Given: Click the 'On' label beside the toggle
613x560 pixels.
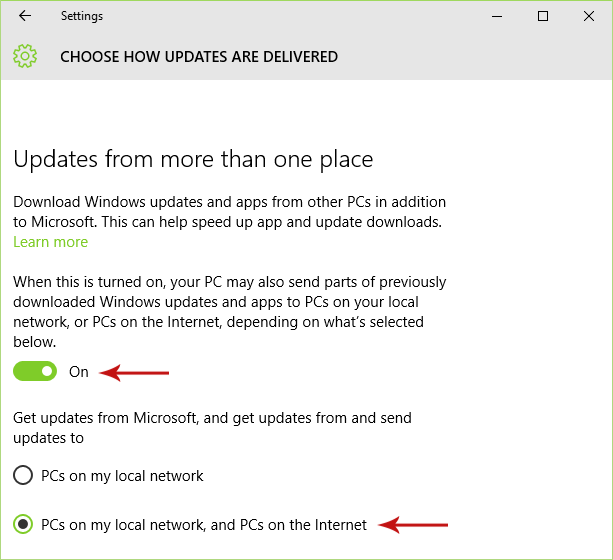Looking at the screenshot, I should (x=79, y=372).
